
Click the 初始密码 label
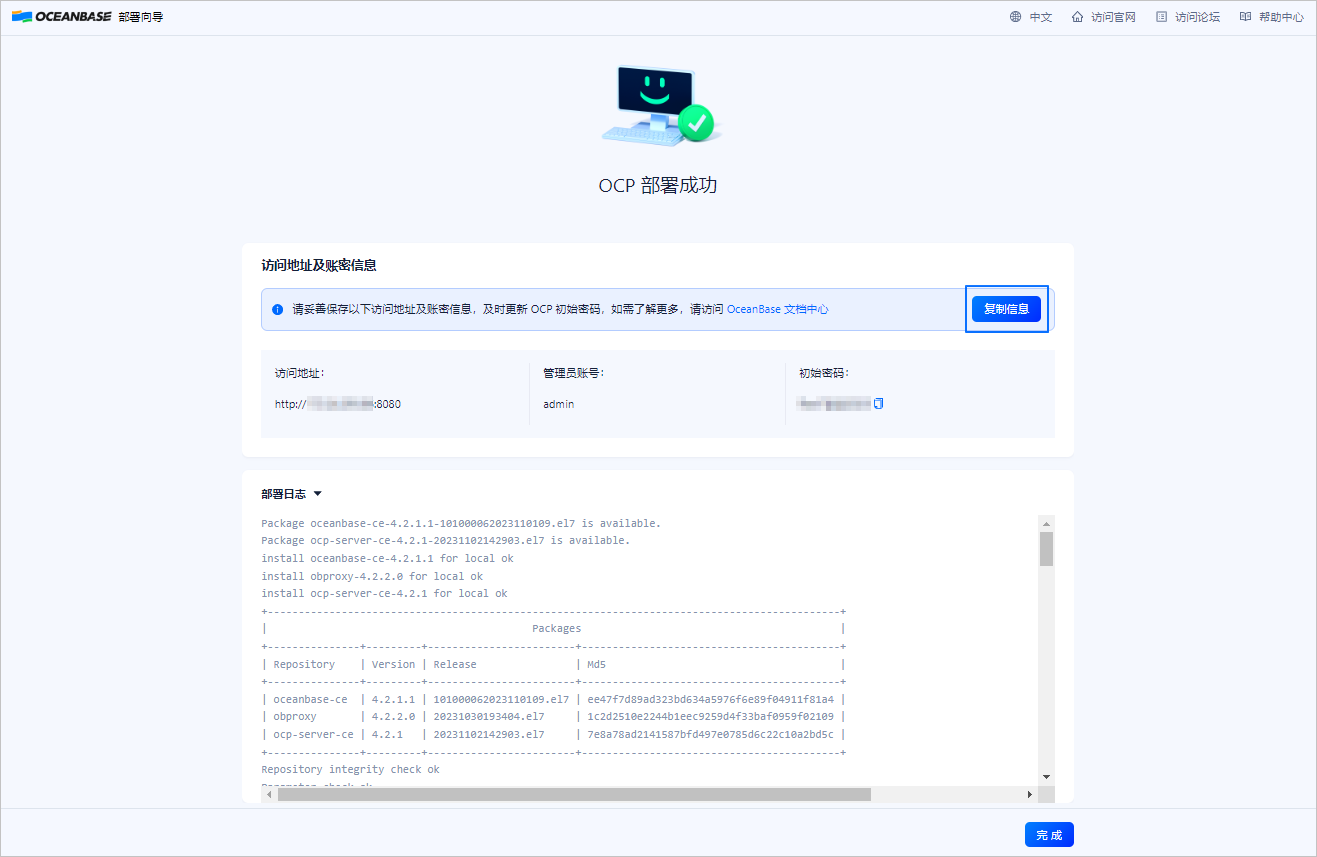point(823,373)
